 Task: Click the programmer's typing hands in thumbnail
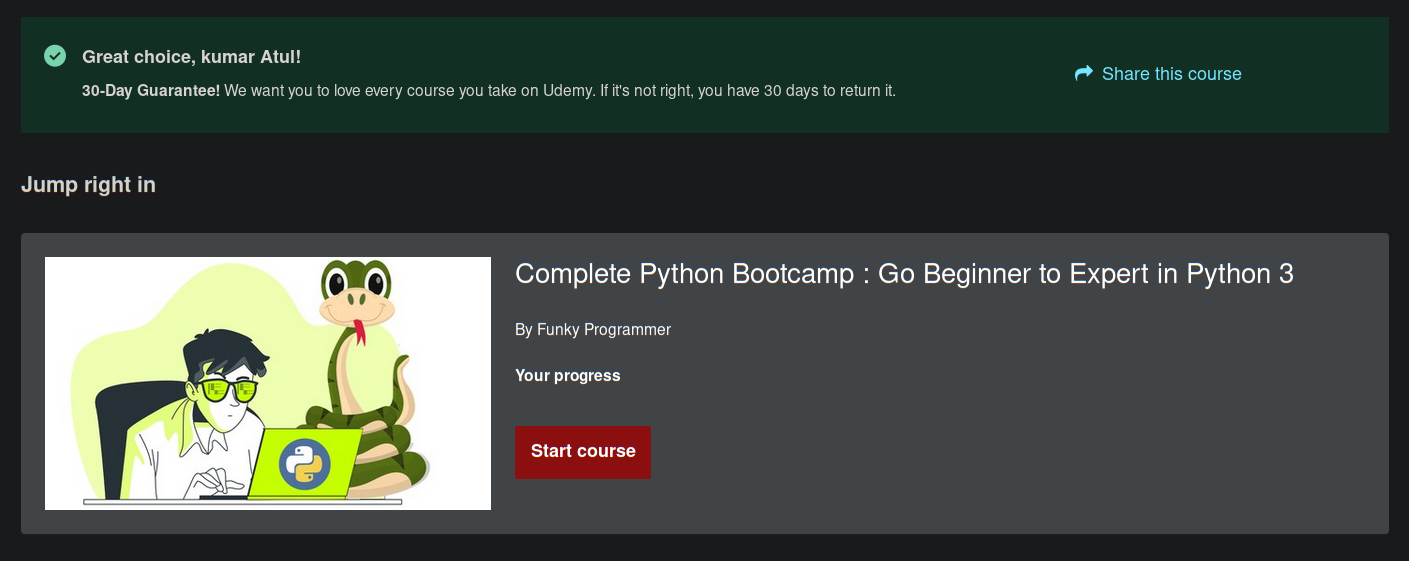point(218,480)
